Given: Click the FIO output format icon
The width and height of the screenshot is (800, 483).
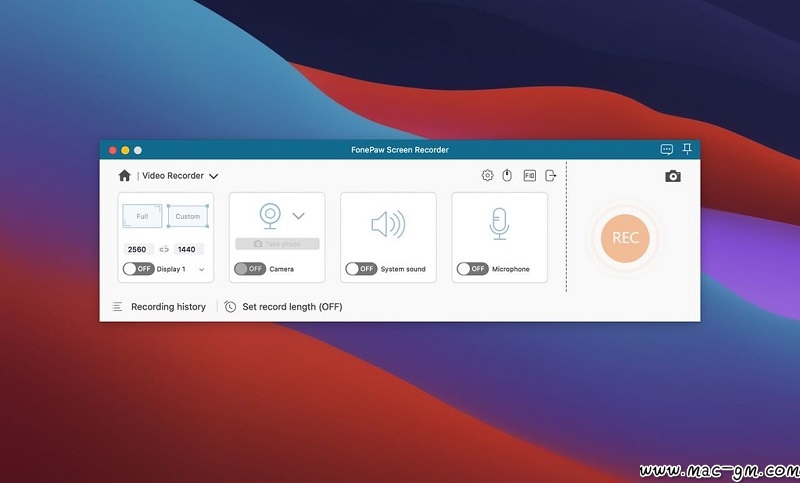Looking at the screenshot, I should (x=530, y=175).
